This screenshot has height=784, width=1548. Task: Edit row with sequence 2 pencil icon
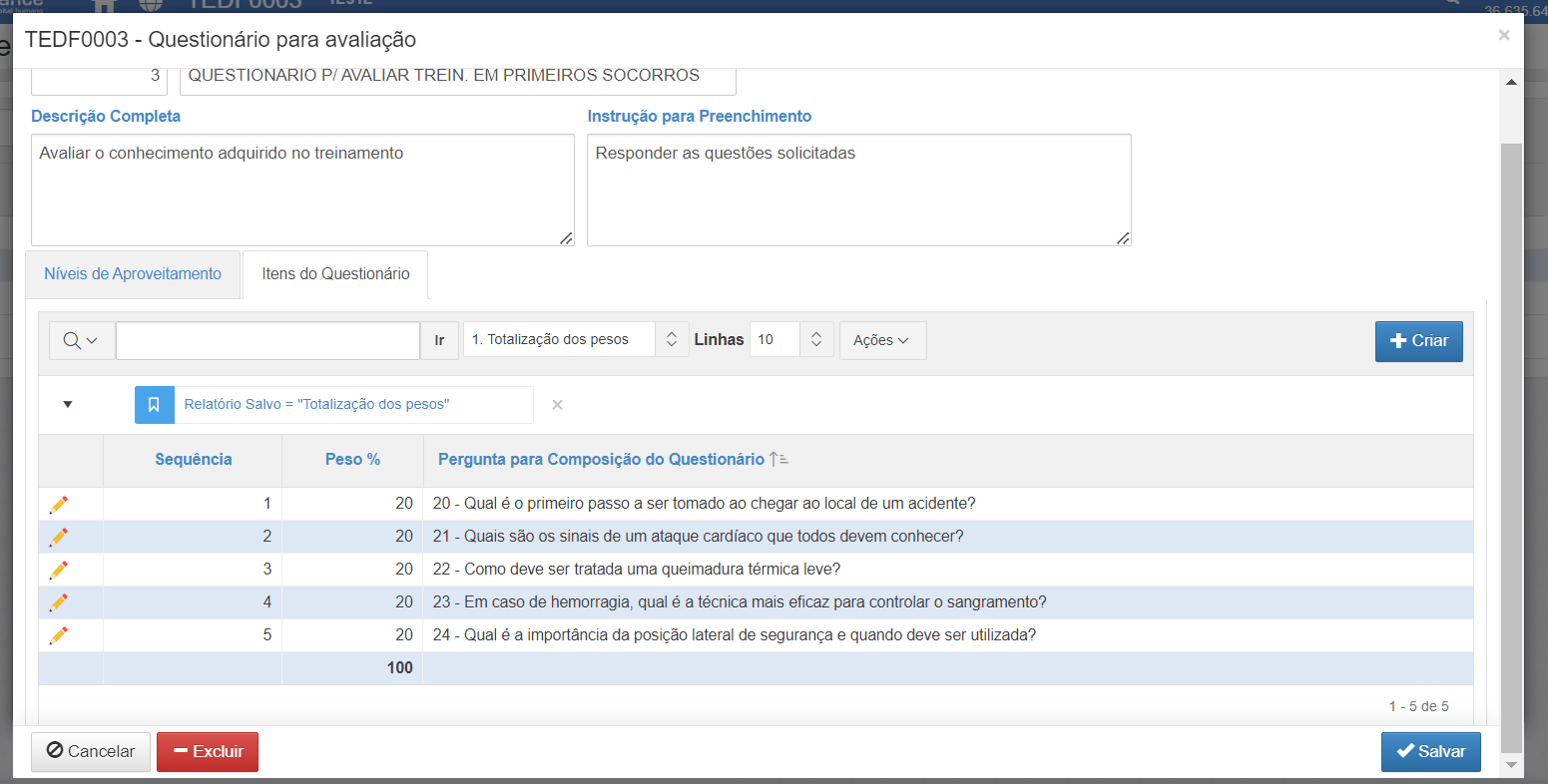tap(59, 538)
